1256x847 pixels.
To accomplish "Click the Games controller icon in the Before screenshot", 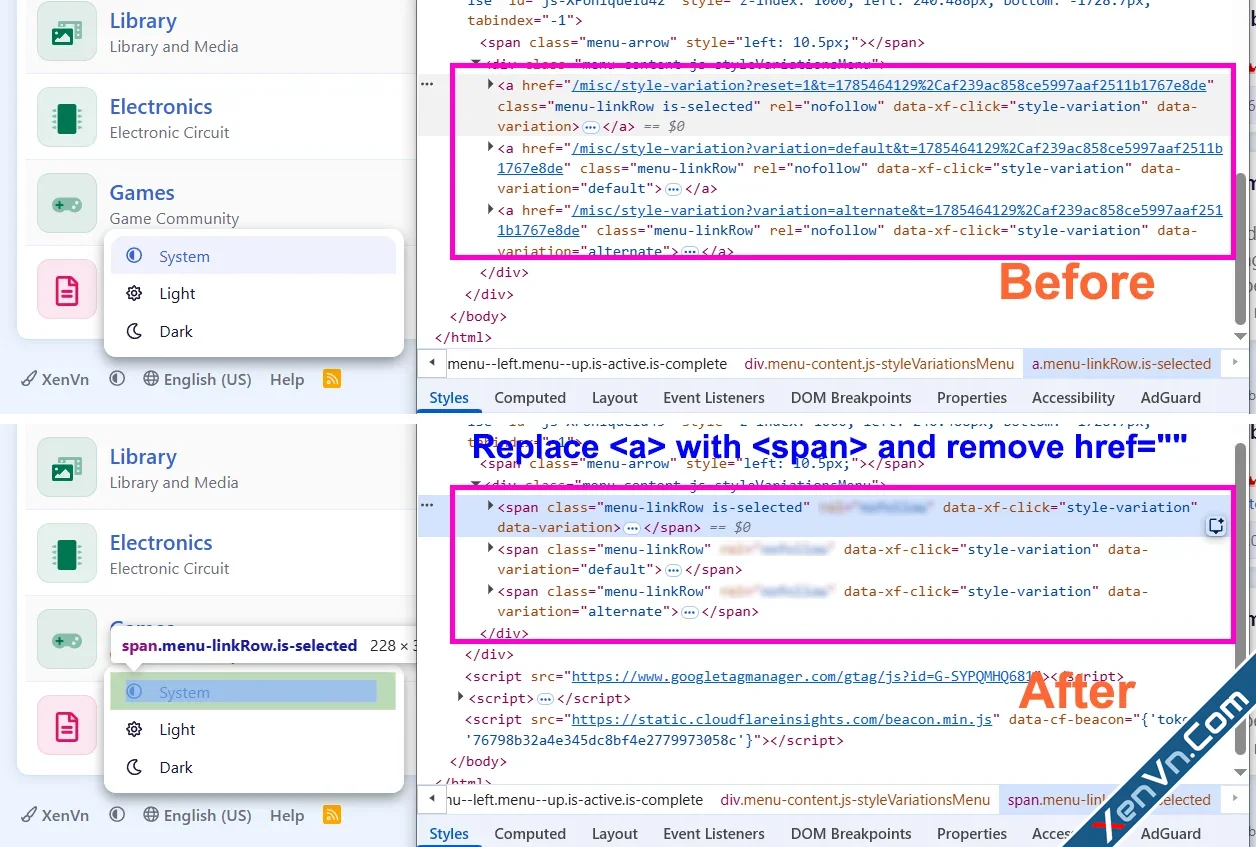I will (67, 204).
